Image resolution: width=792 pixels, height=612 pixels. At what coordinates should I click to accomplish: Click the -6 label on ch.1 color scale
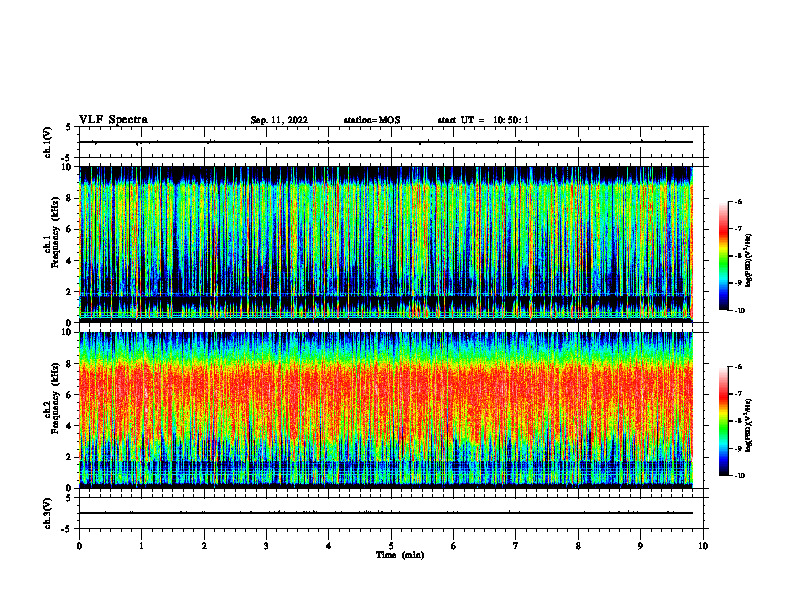pos(739,202)
